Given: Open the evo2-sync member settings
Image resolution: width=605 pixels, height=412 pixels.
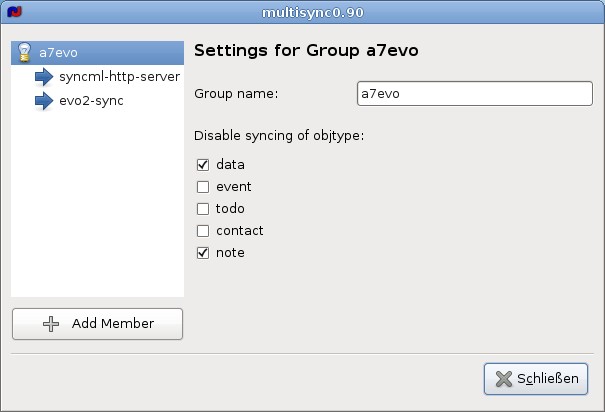Looking at the screenshot, I should [91, 101].
